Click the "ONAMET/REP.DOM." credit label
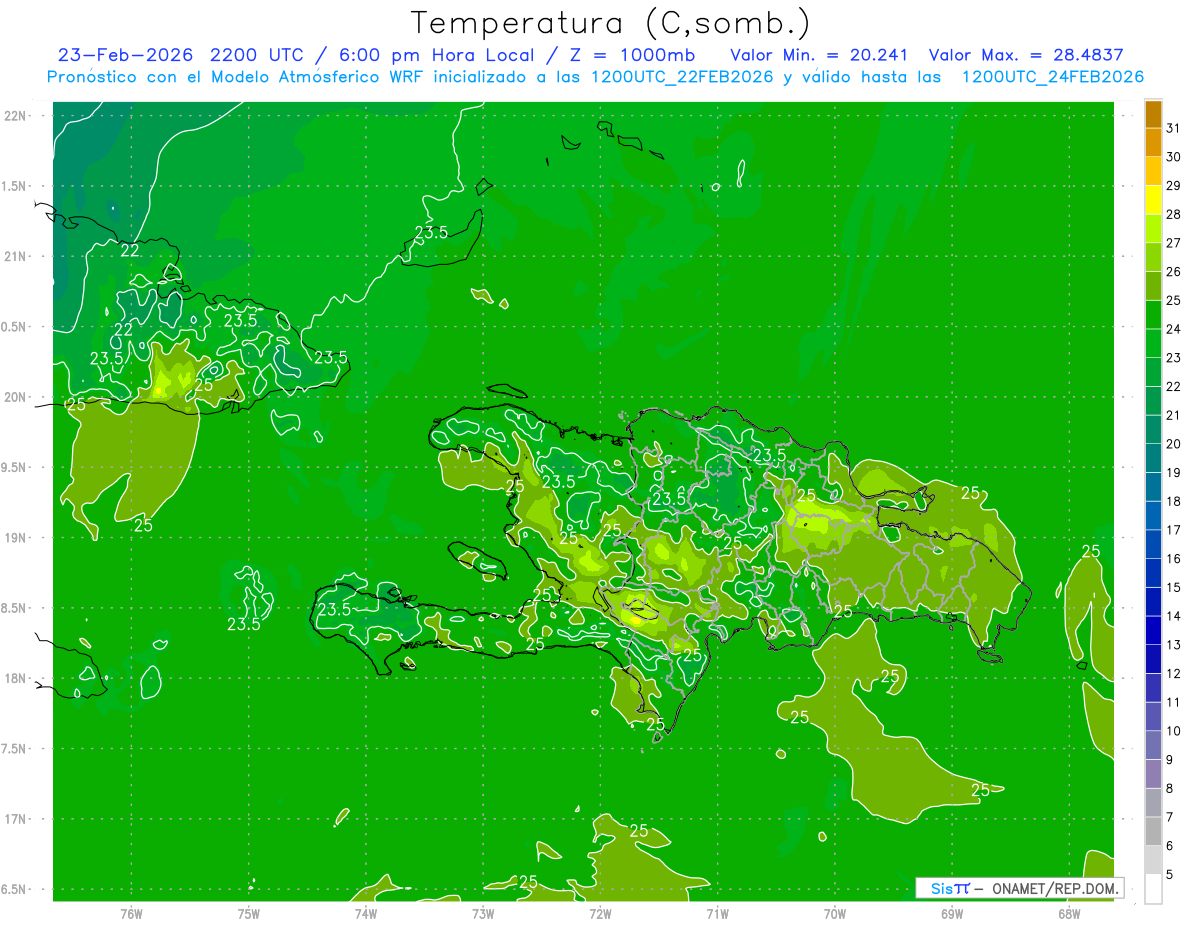 (x=1055, y=888)
